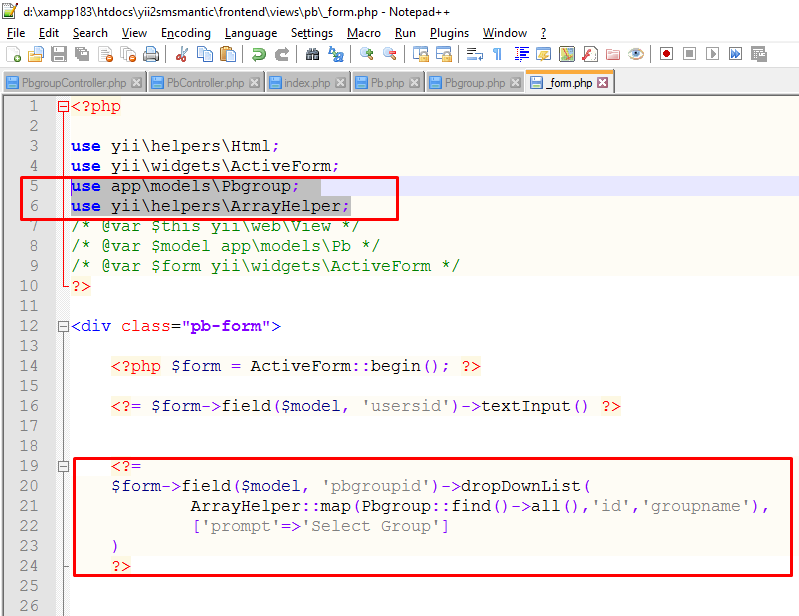
Task: Cut selection with the scissors icon
Action: coord(181,54)
